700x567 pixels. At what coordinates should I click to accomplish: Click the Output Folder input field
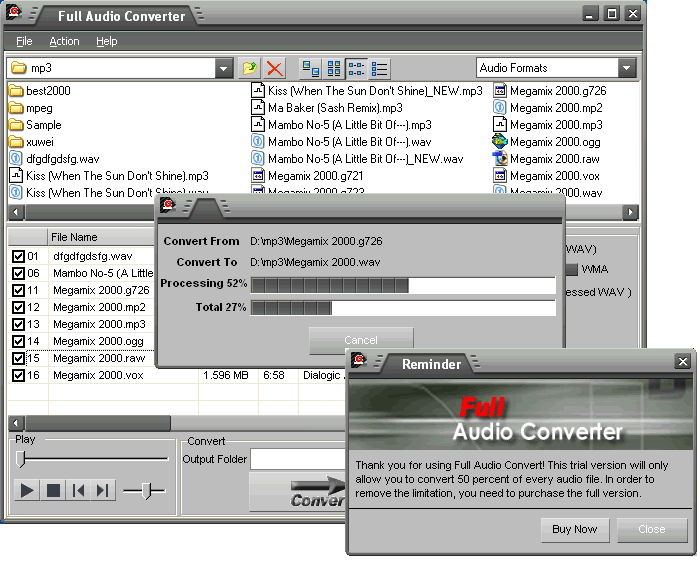(x=298, y=459)
